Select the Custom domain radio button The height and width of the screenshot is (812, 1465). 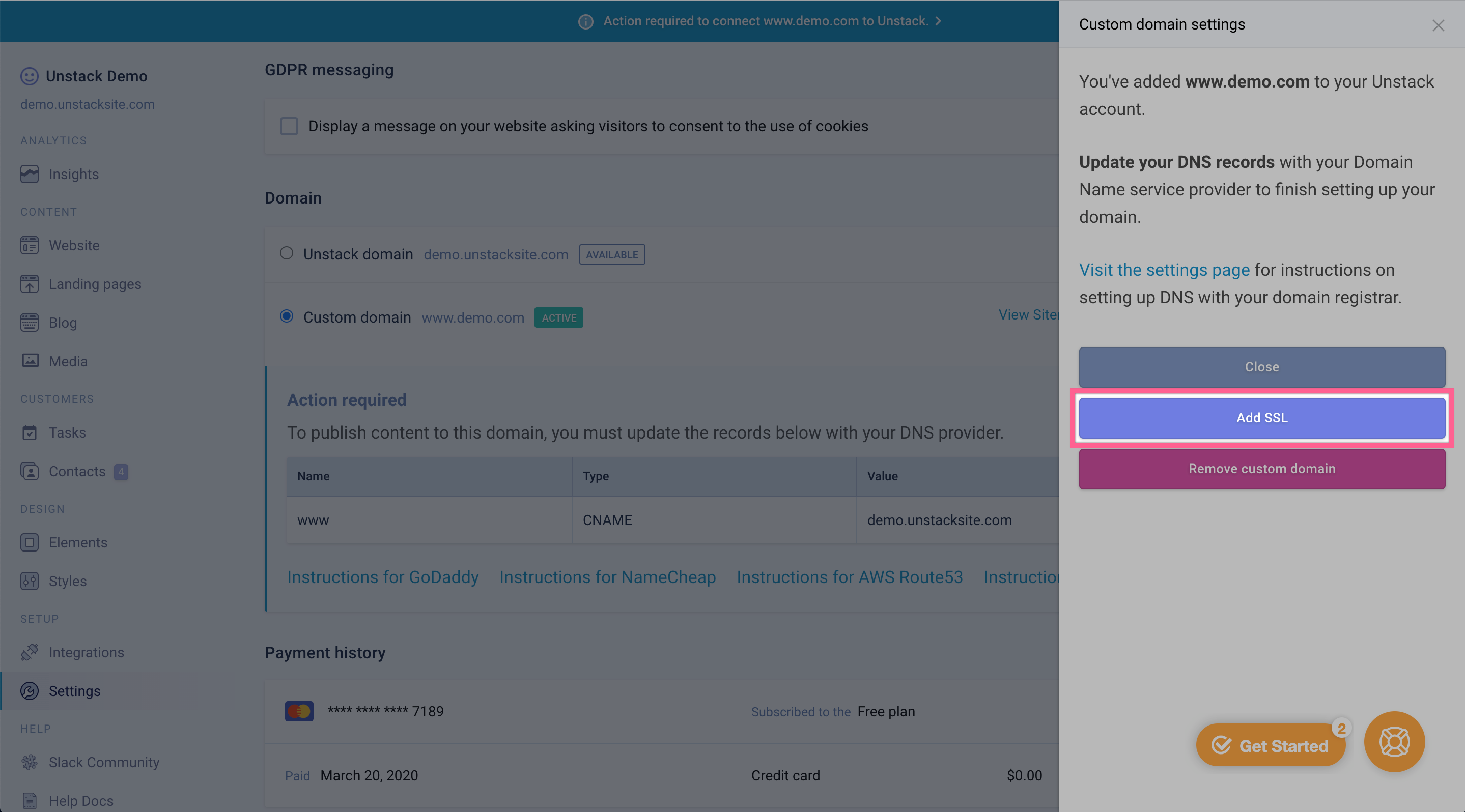(x=285, y=316)
